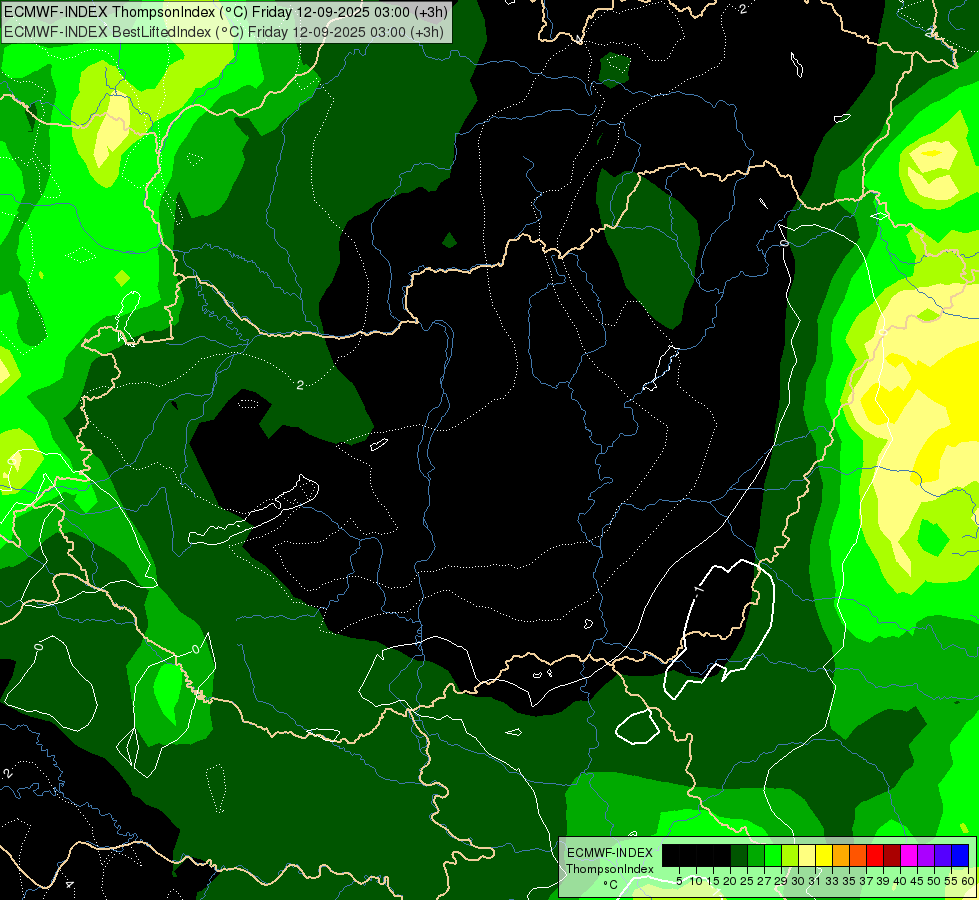
Task: Click the legend scale value 33
Action: click(832, 881)
